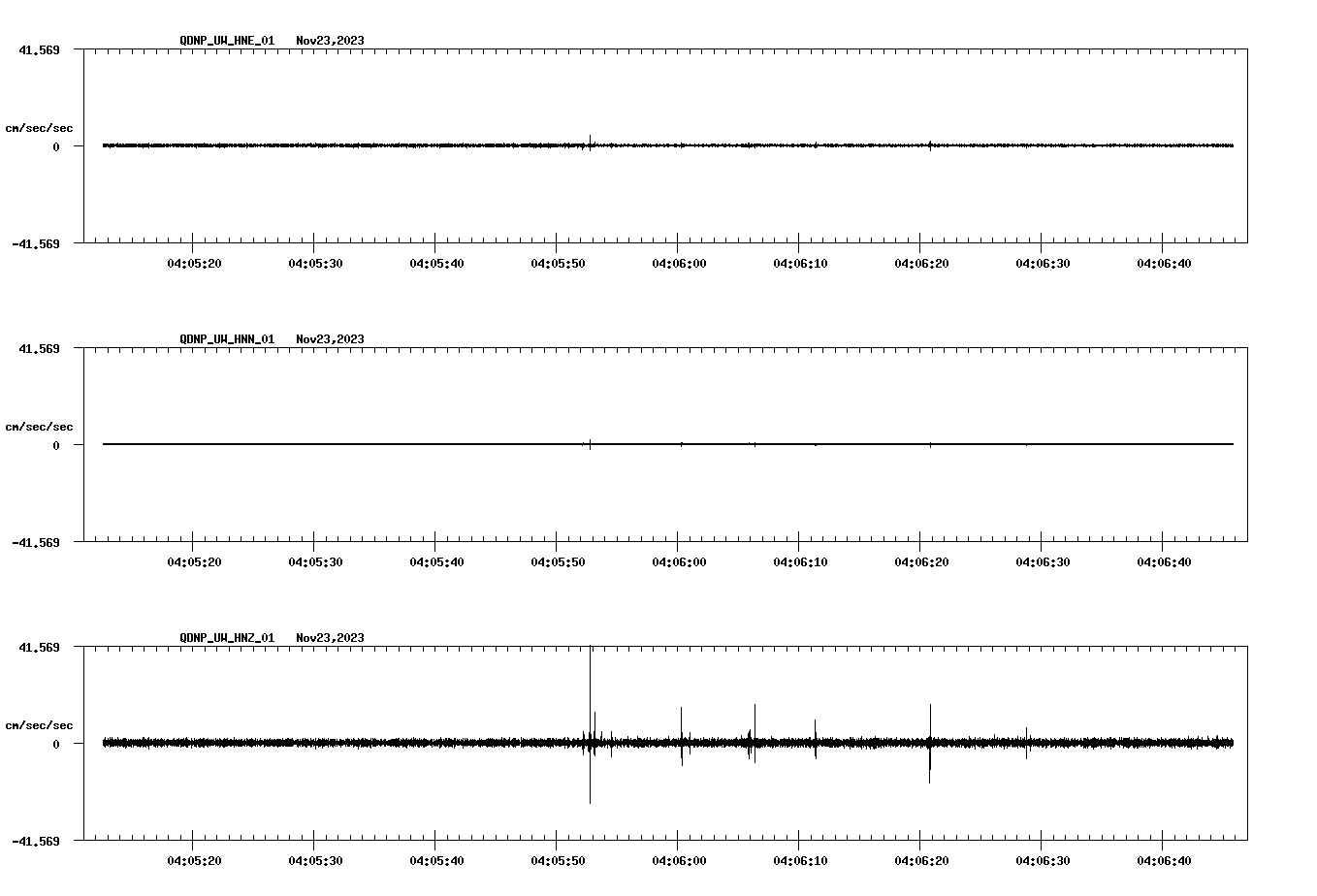Click the 04:06:00 time label under the HNE plot
This screenshot has width=1317, height=896.
tap(679, 264)
